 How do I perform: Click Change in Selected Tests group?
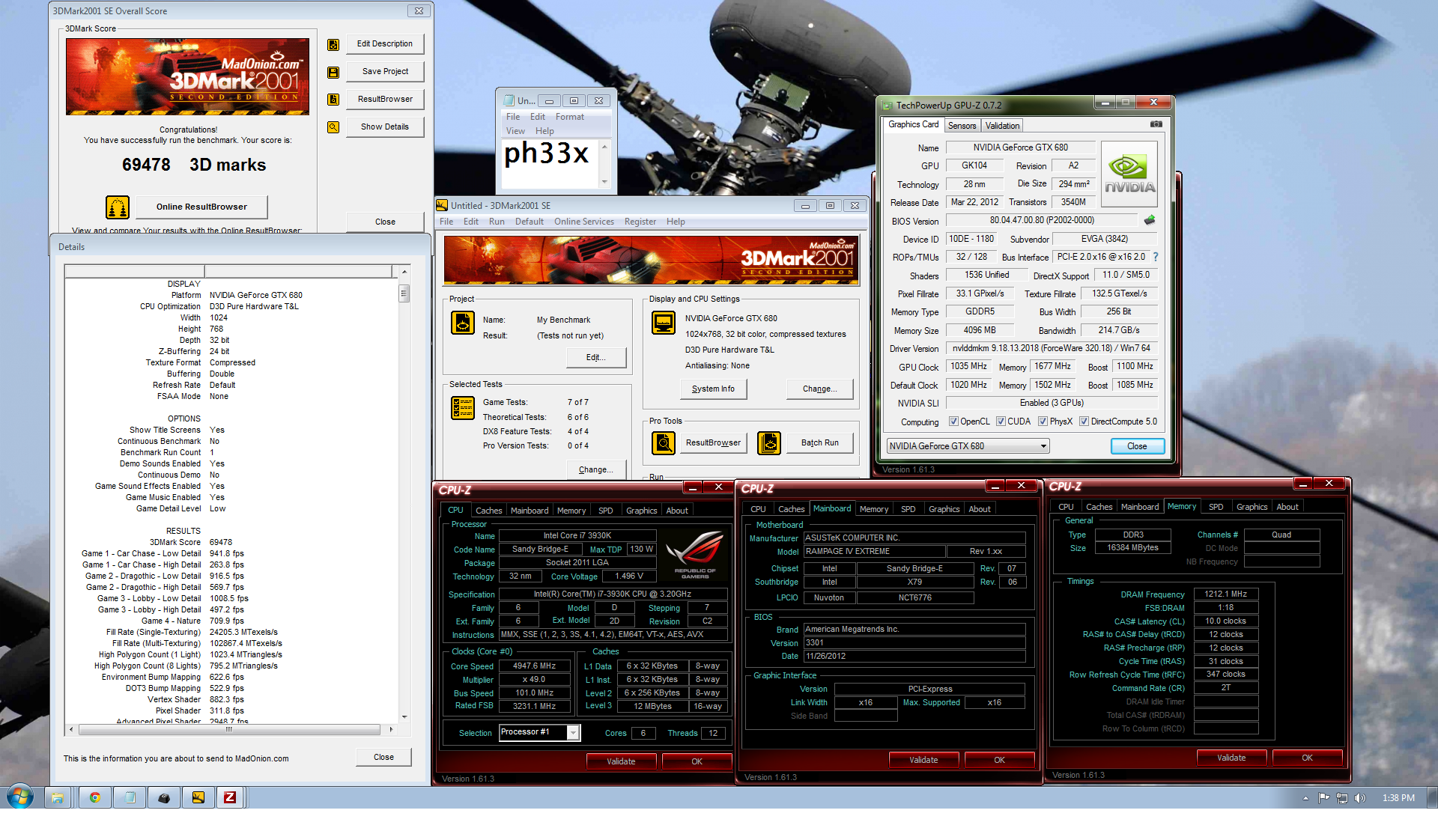tap(596, 470)
